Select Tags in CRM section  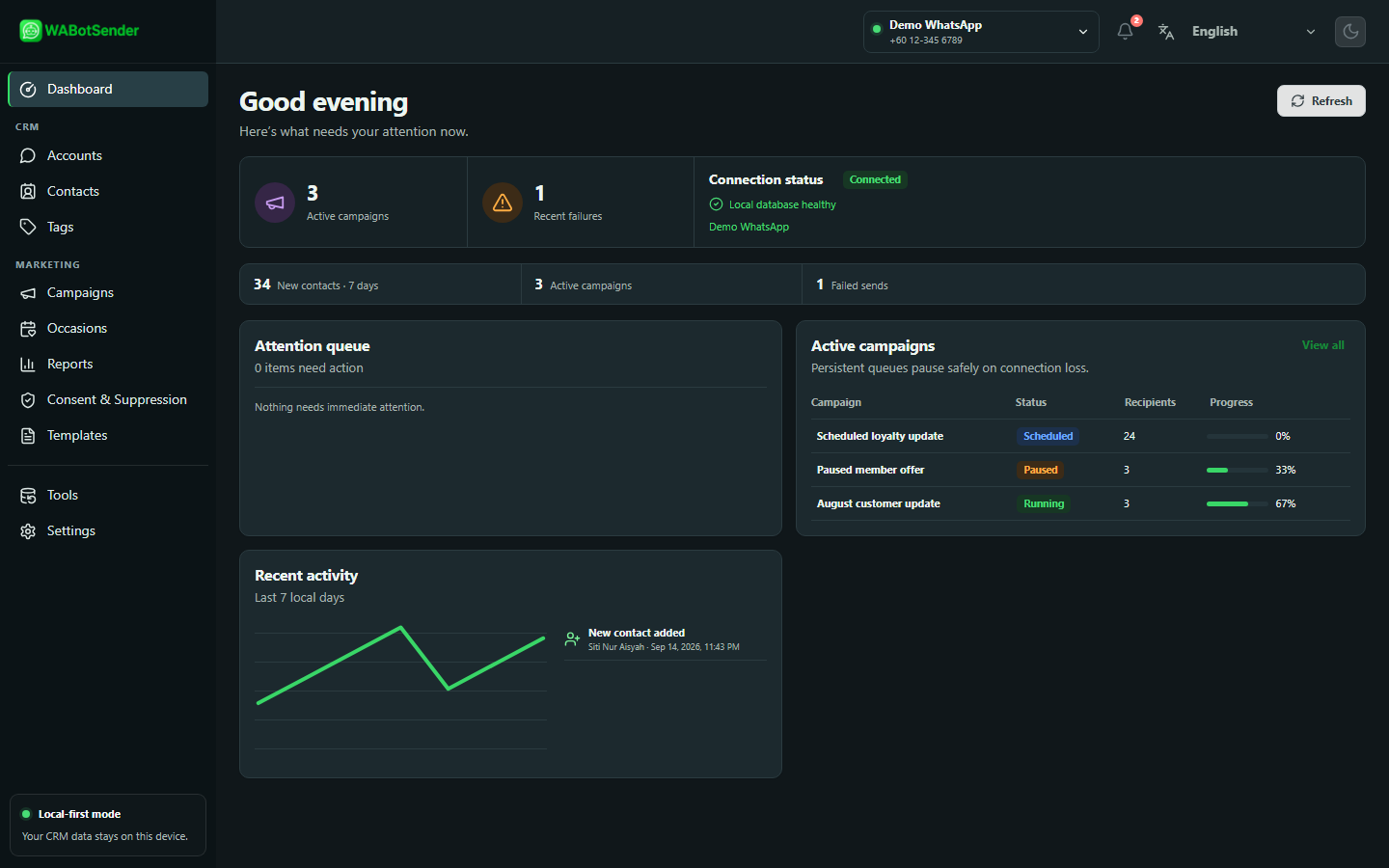pyautogui.click(x=108, y=227)
